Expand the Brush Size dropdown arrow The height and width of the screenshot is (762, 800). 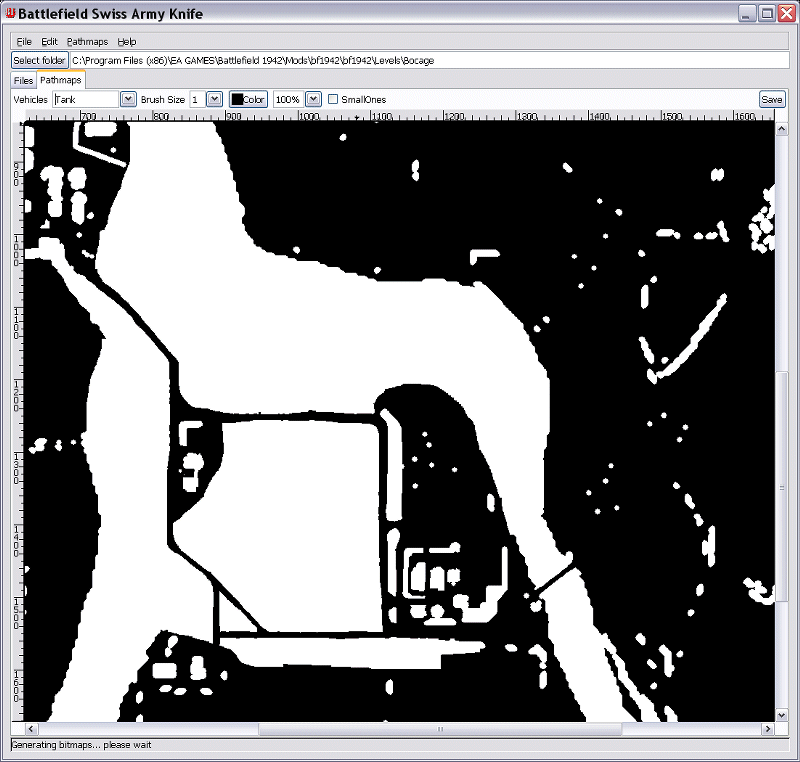pos(214,99)
